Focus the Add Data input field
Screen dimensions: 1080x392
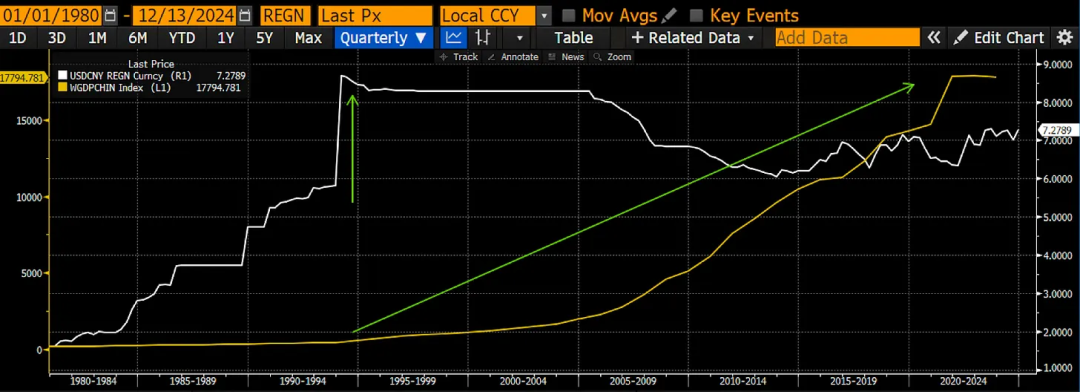click(847, 38)
